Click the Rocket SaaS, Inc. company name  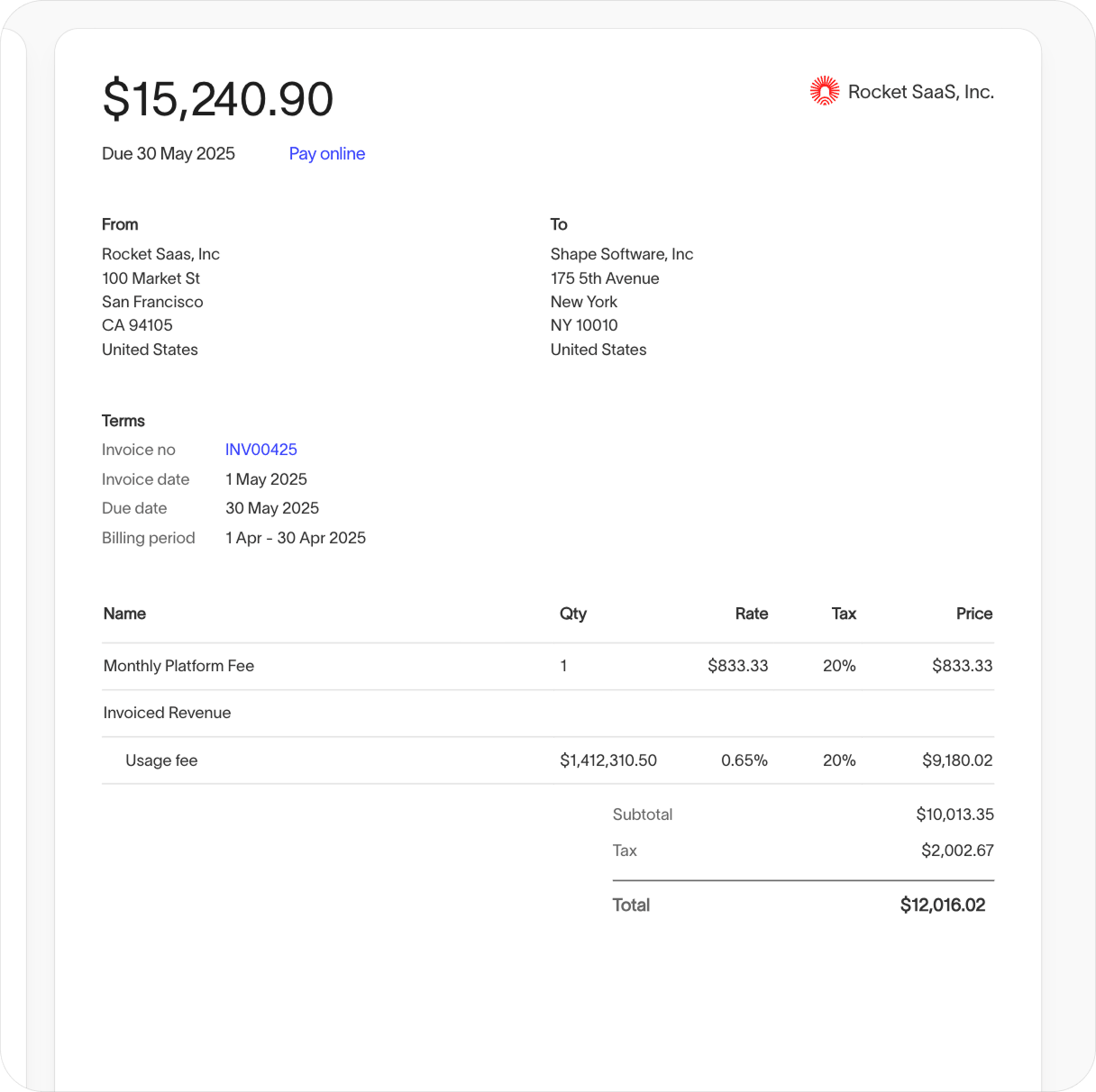tap(921, 91)
